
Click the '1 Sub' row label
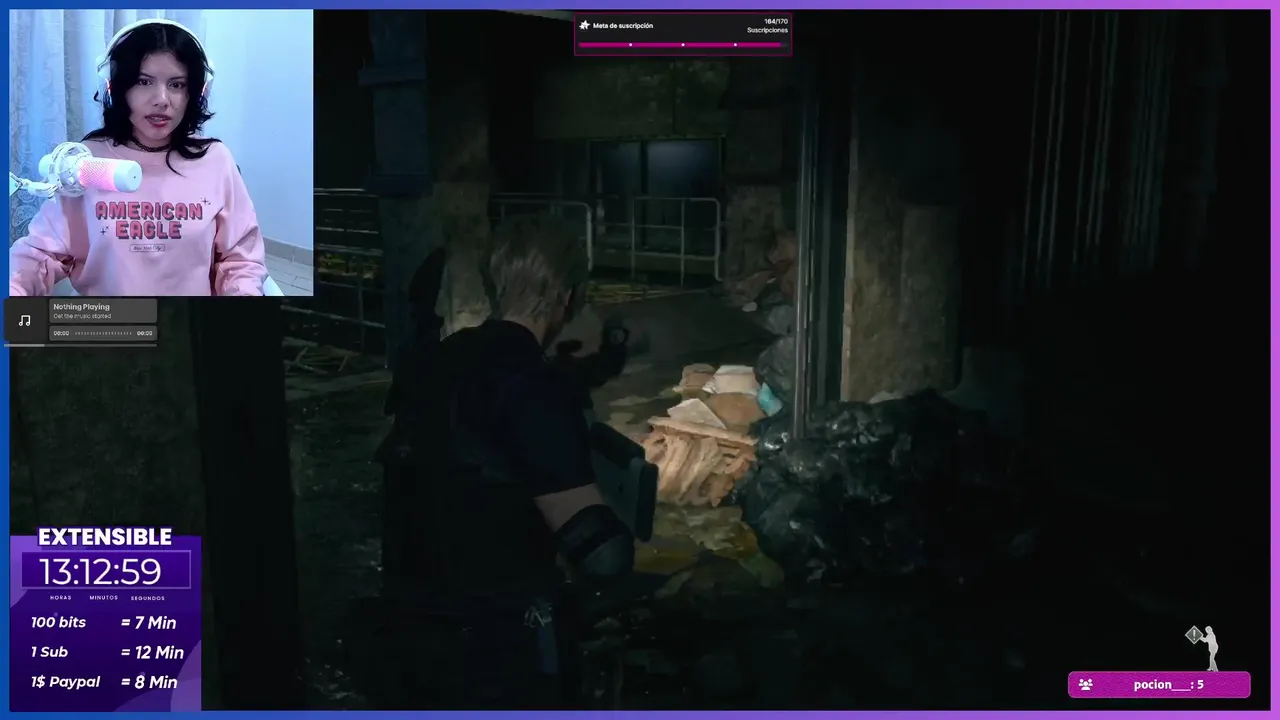(x=49, y=652)
